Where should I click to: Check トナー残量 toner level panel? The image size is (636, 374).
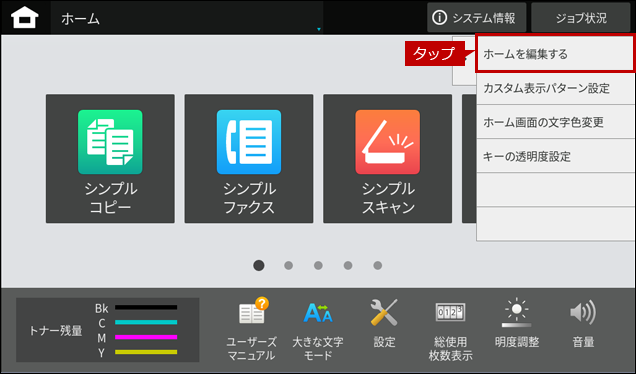click(x=107, y=330)
